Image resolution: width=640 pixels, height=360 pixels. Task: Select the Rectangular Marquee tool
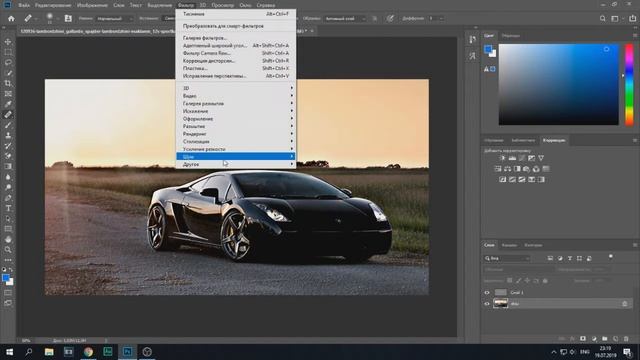click(8, 52)
